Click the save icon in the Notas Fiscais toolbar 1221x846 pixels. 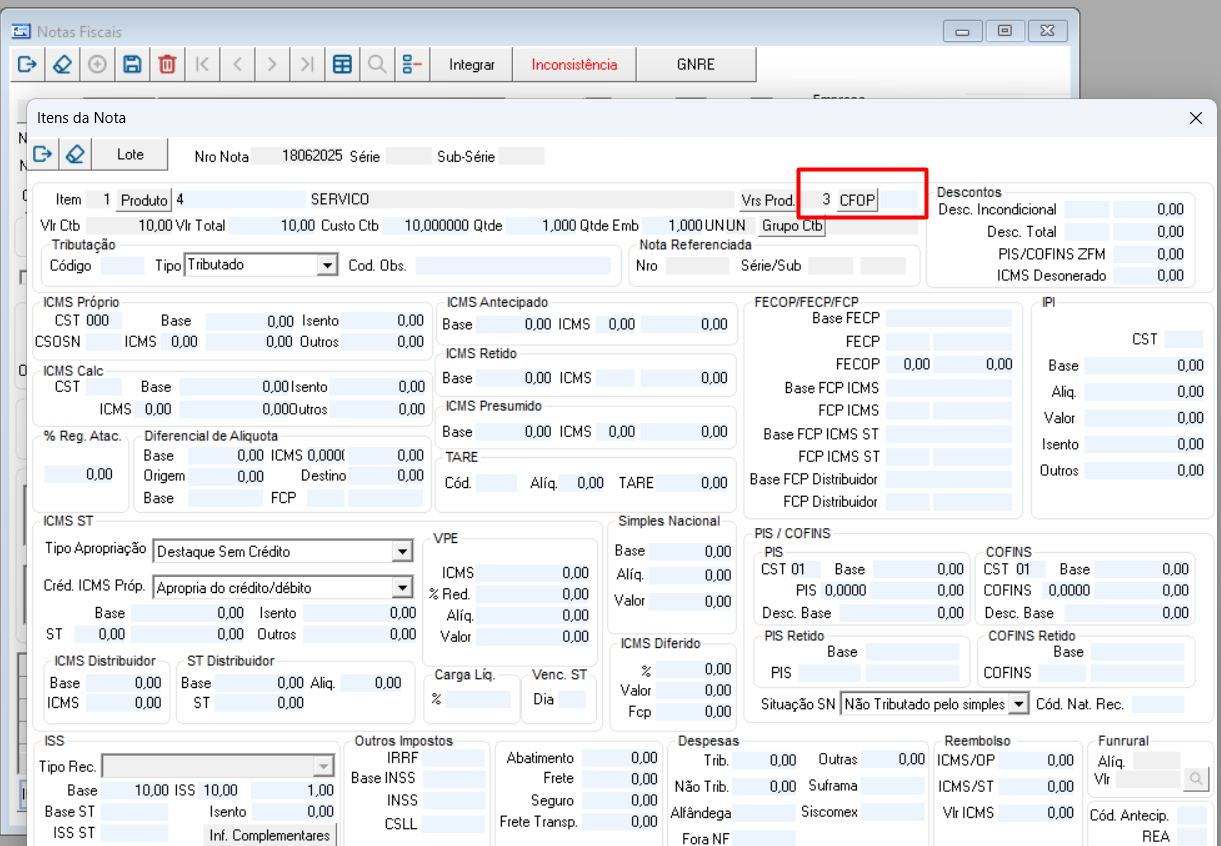click(x=132, y=65)
